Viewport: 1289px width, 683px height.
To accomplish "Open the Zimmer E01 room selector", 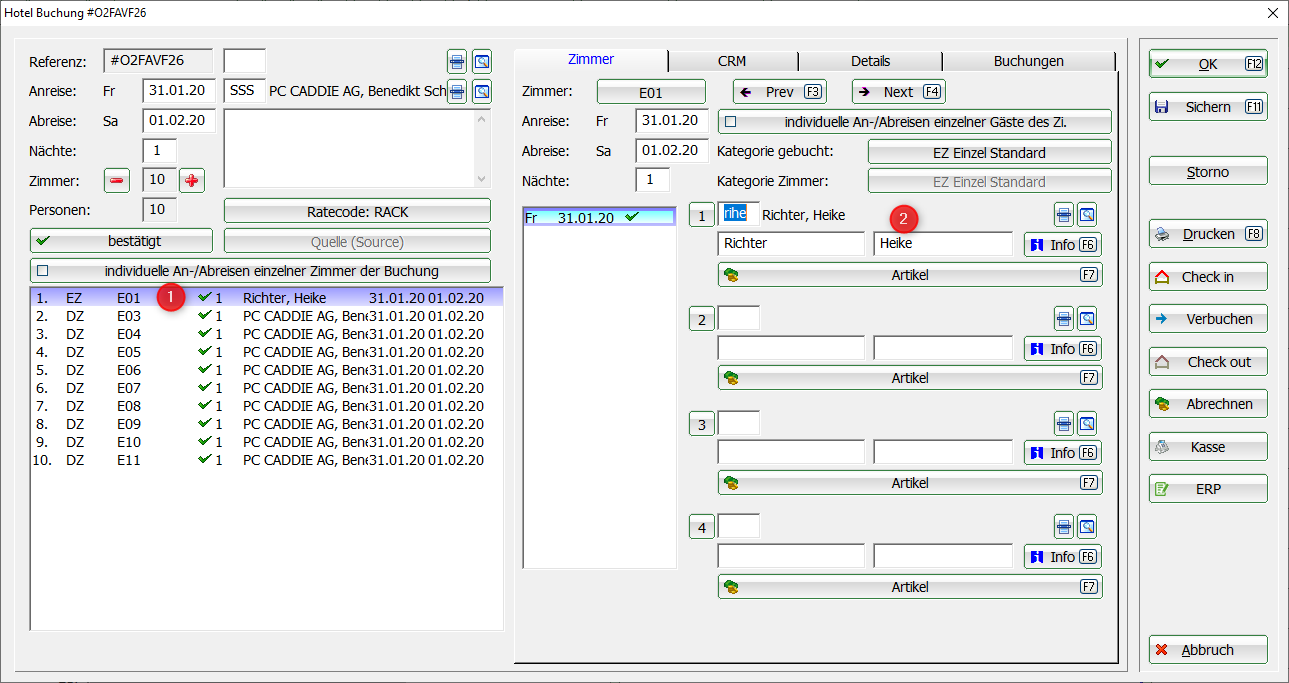I will [651, 92].
